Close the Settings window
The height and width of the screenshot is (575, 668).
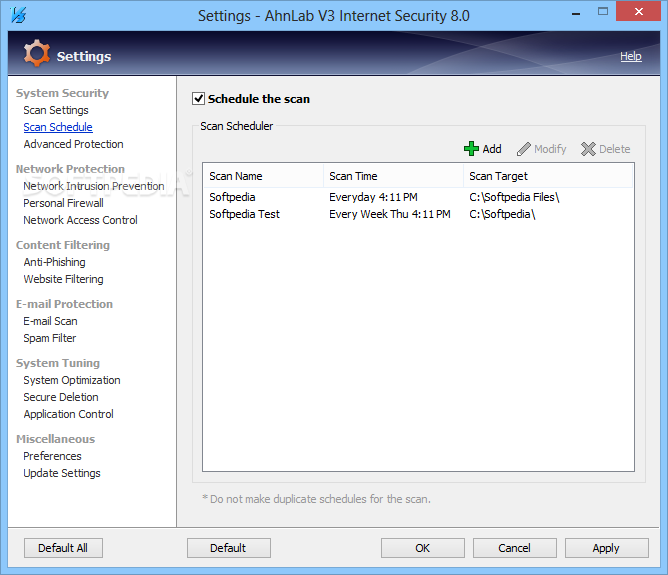[x=638, y=12]
